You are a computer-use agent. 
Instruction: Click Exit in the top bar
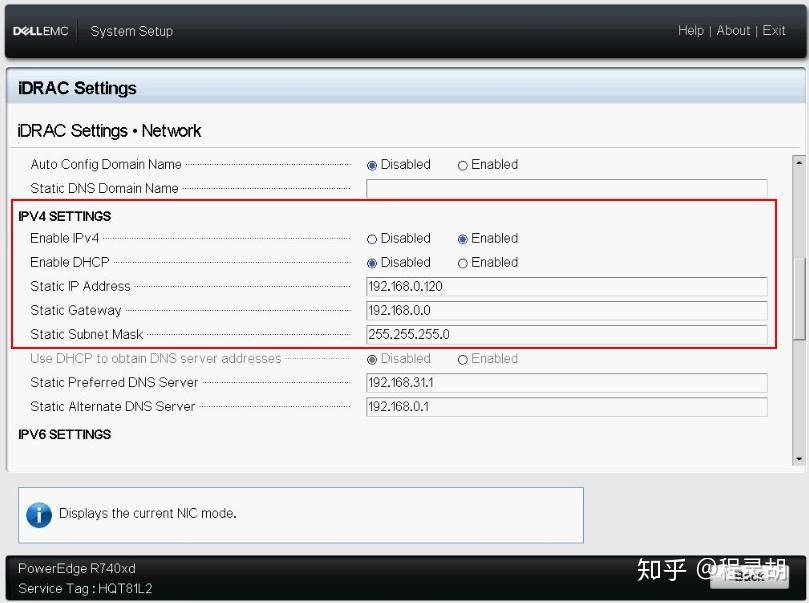[x=774, y=31]
